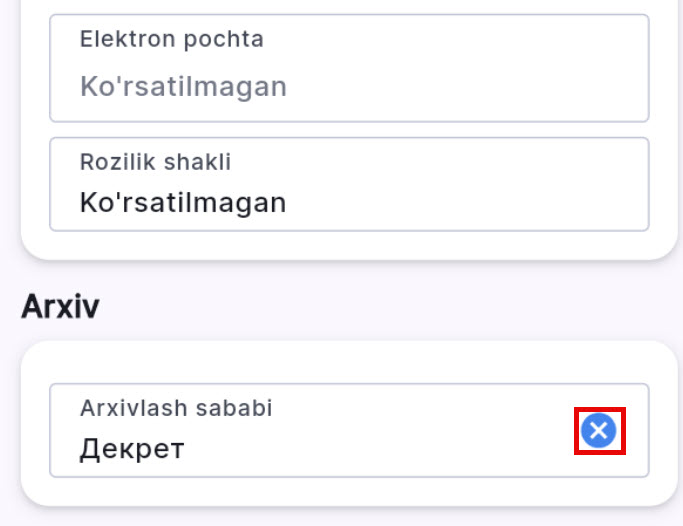Click the empty area beside the Arxiv heading
This screenshot has width=683, height=526.
click(400, 306)
